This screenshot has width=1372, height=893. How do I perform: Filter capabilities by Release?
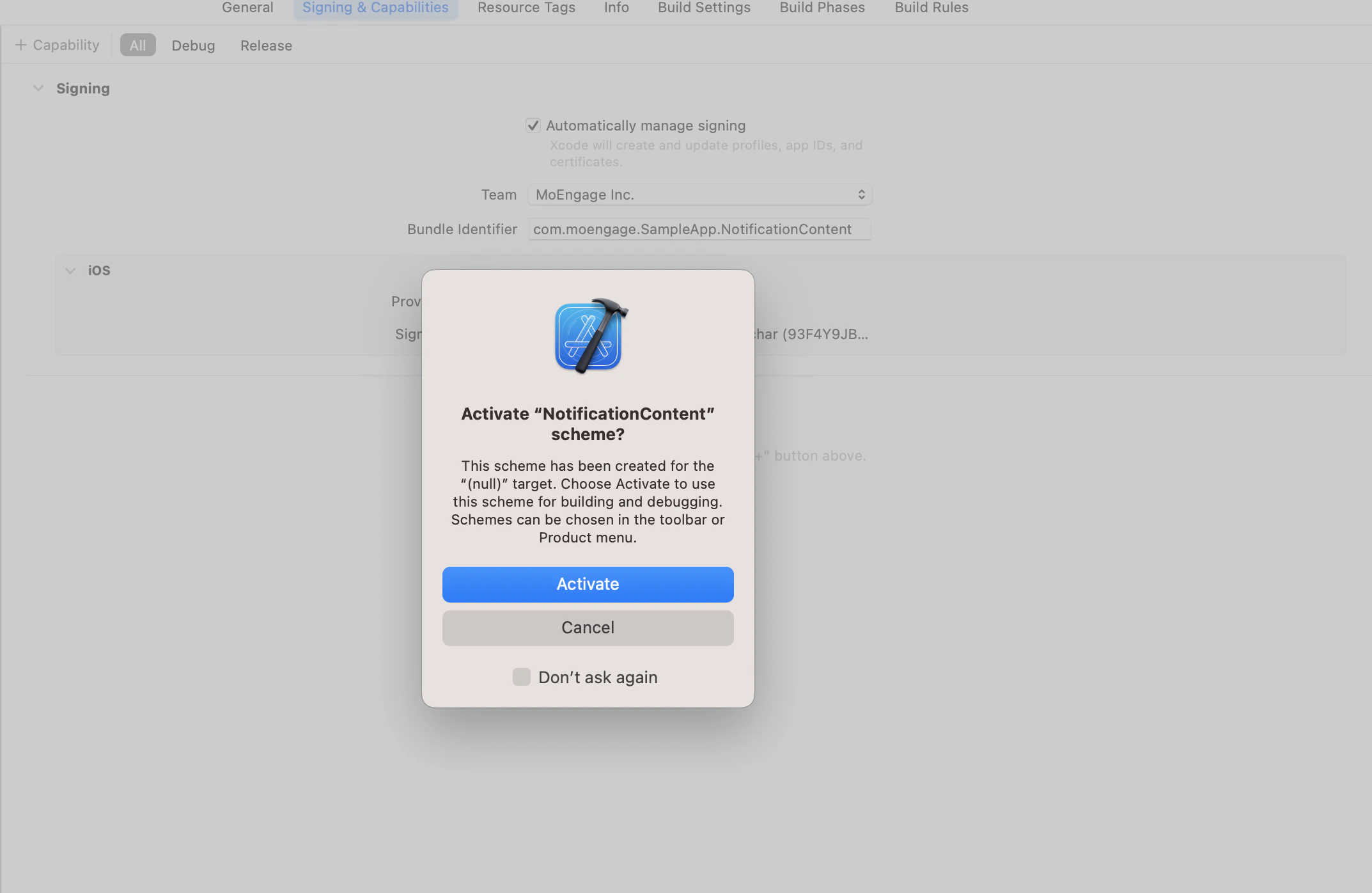coord(266,45)
